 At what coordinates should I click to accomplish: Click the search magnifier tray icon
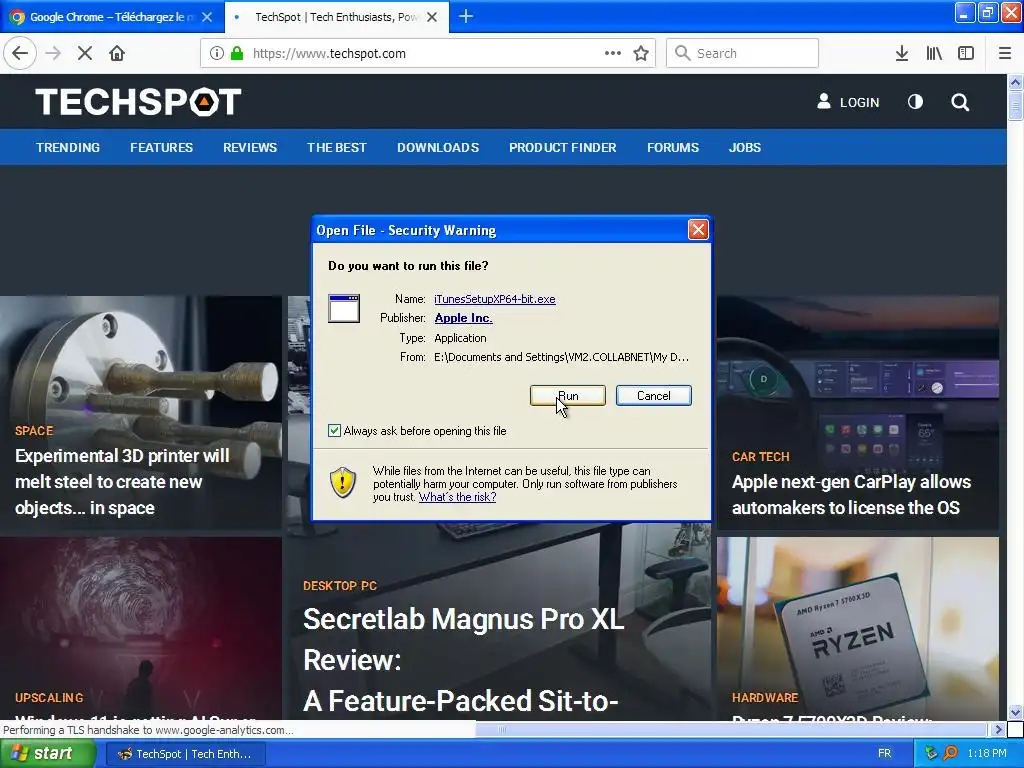click(x=950, y=754)
